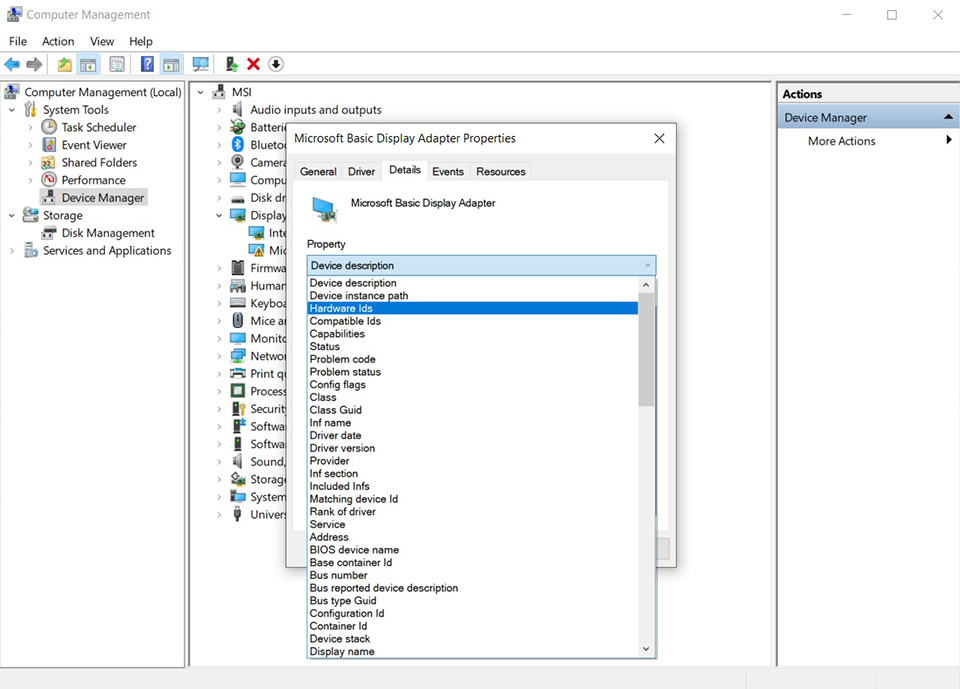Click the Universal Serial Bus connector icon
960x689 pixels.
pos(238,514)
